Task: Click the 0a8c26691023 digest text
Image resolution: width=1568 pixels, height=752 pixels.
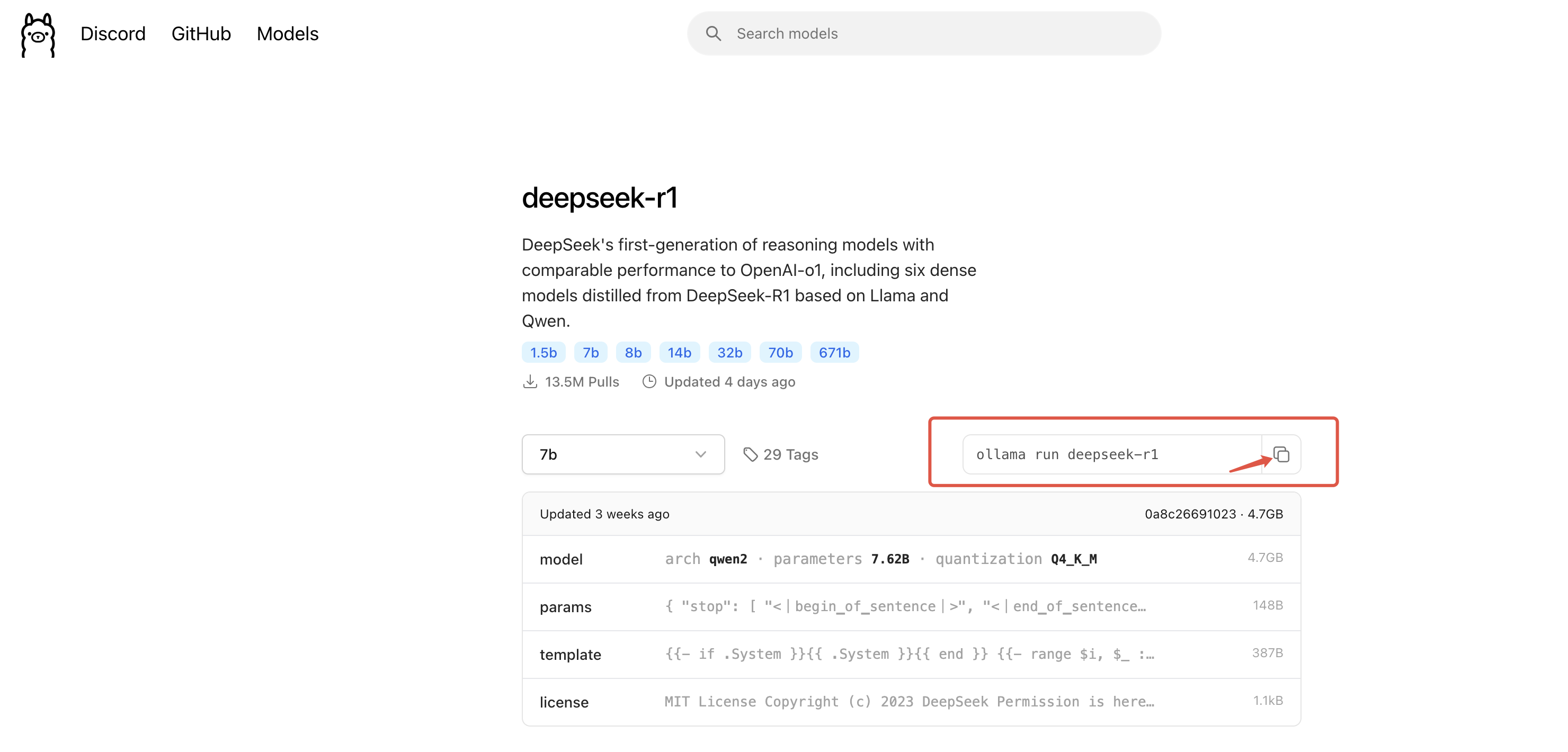Action: pos(1190,514)
